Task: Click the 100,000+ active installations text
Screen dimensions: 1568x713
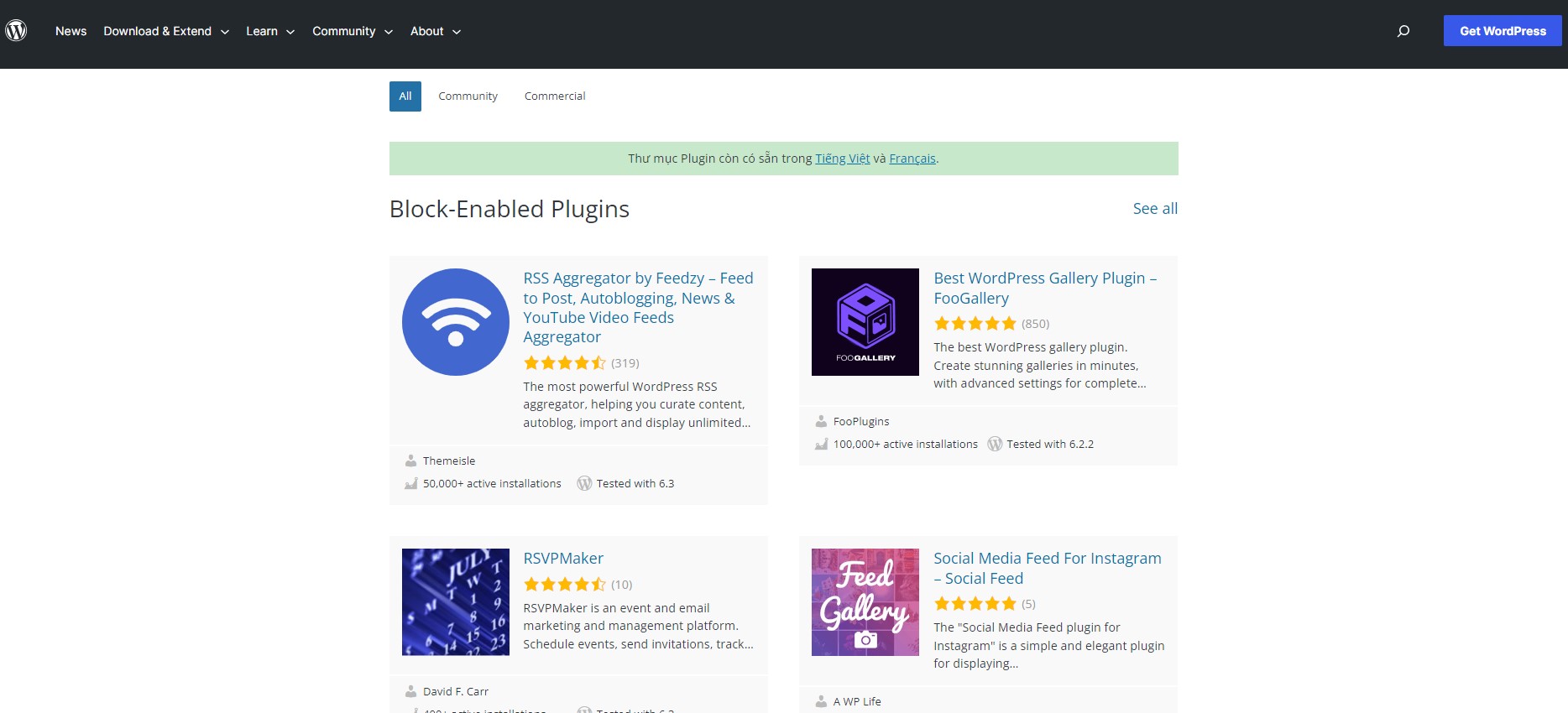Action: tap(906, 444)
